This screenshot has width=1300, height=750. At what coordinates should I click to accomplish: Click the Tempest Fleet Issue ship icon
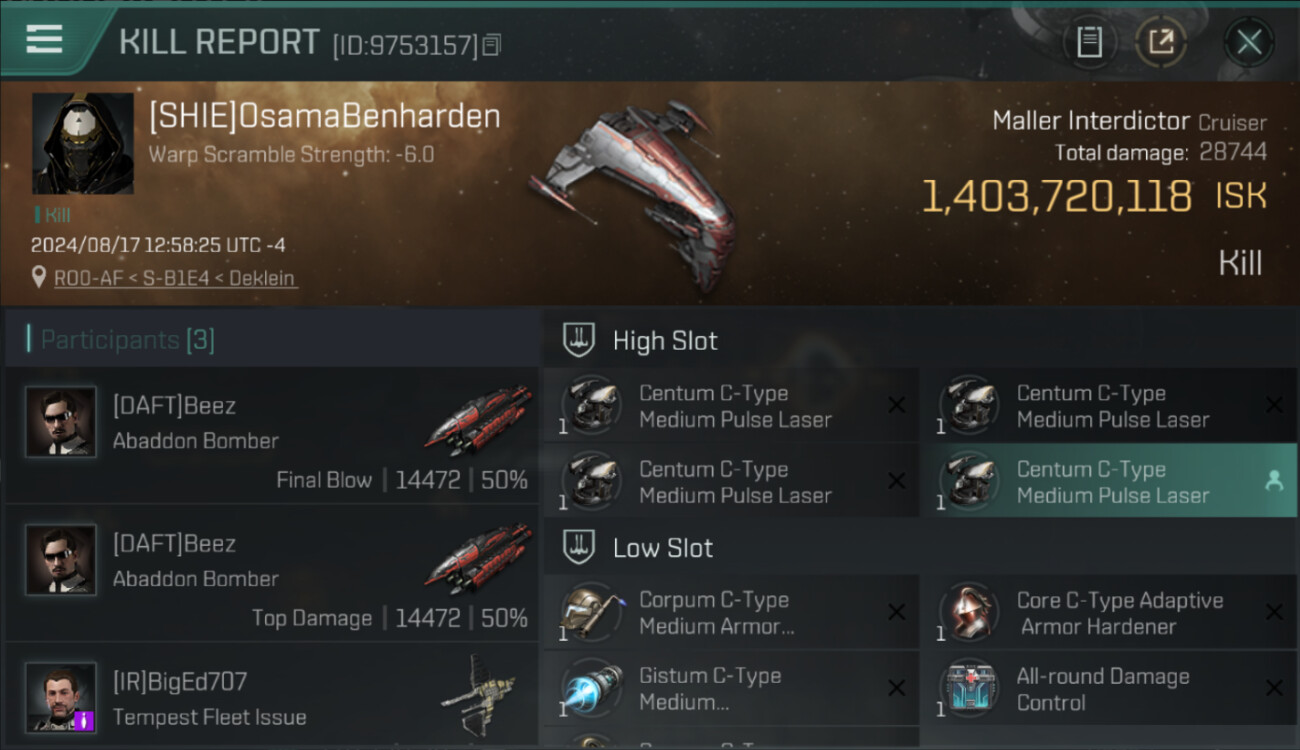479,691
